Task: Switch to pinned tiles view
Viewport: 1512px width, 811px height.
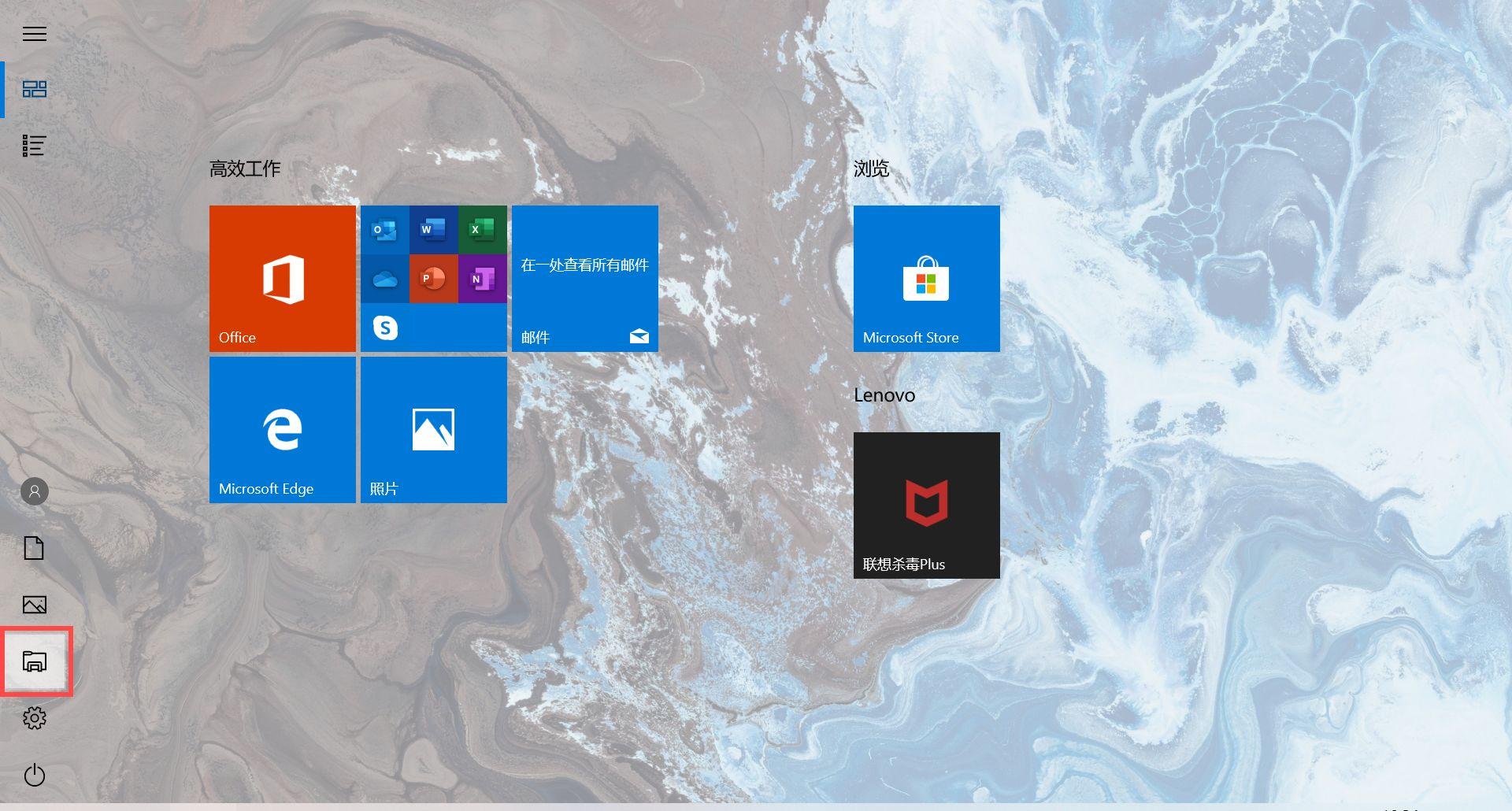Action: click(34, 89)
